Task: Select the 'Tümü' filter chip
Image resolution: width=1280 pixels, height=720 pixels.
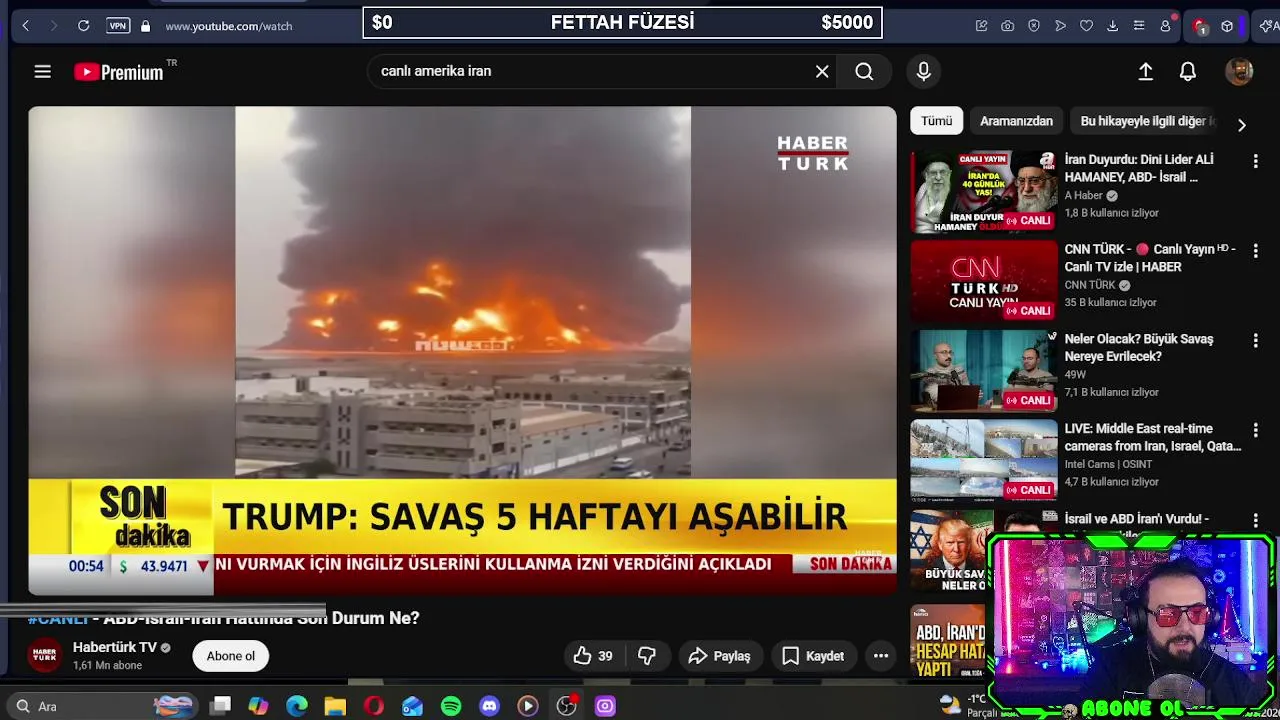Action: pos(937,121)
